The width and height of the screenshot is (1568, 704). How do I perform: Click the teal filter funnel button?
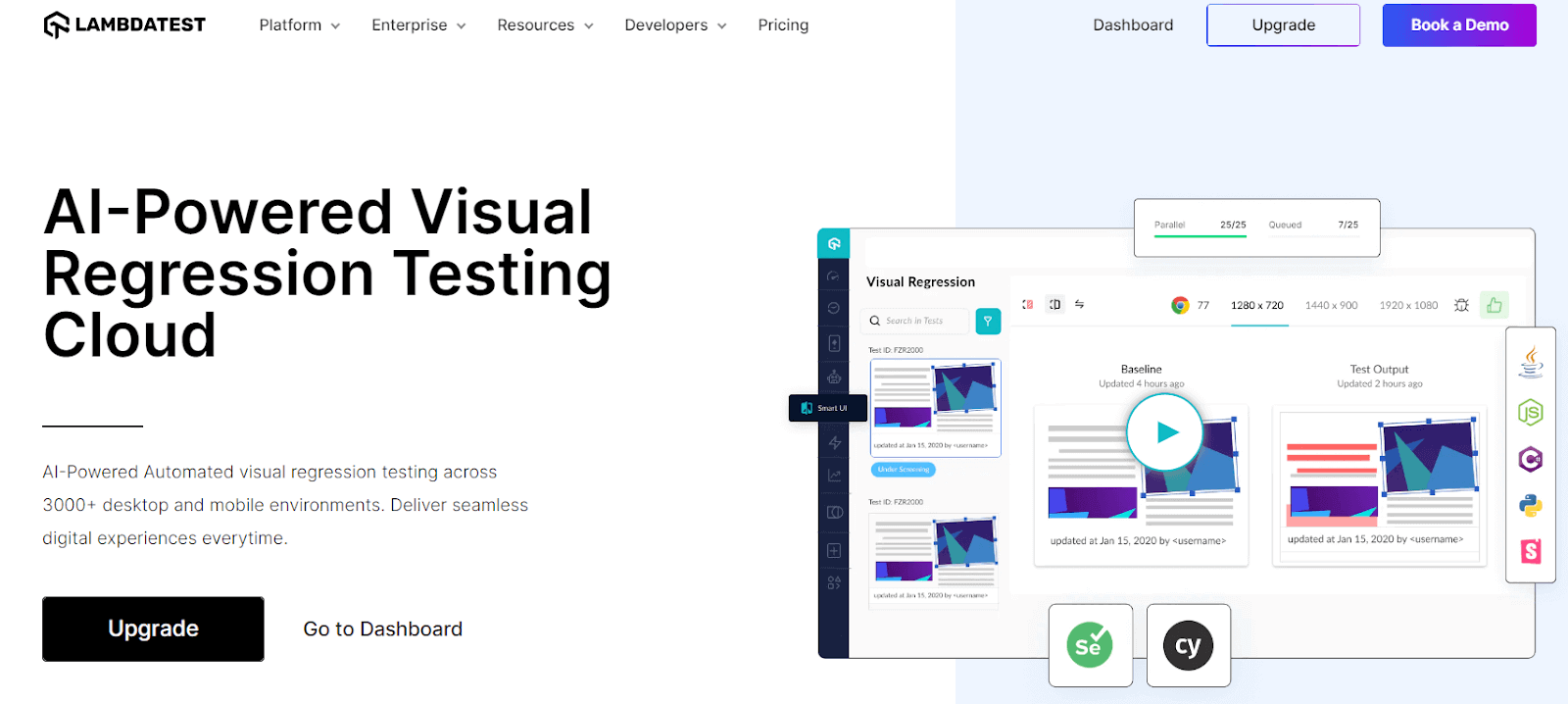pyautogui.click(x=988, y=321)
